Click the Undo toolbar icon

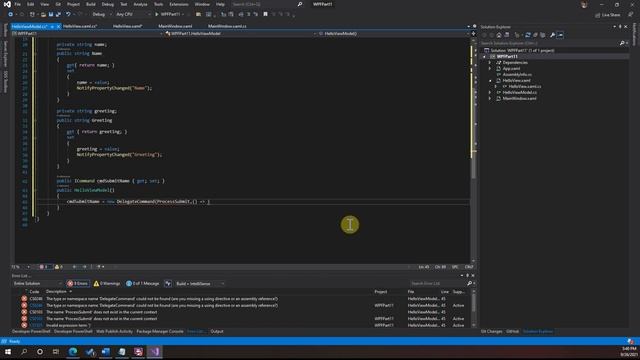[x=68, y=14]
